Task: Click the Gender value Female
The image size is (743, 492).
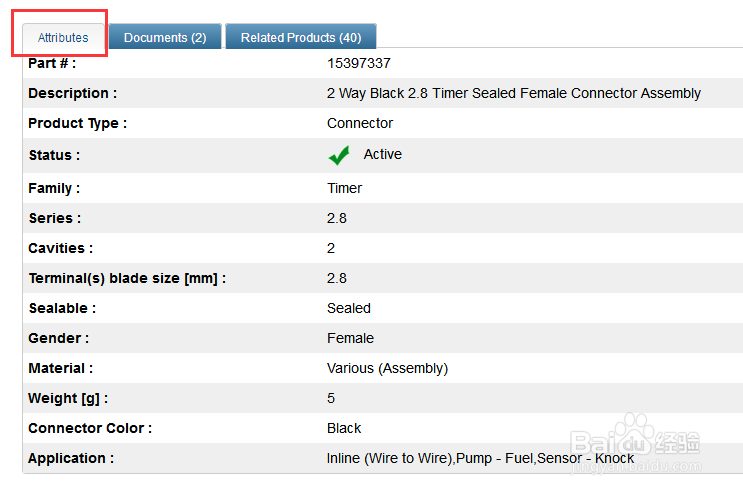Action: coord(350,338)
